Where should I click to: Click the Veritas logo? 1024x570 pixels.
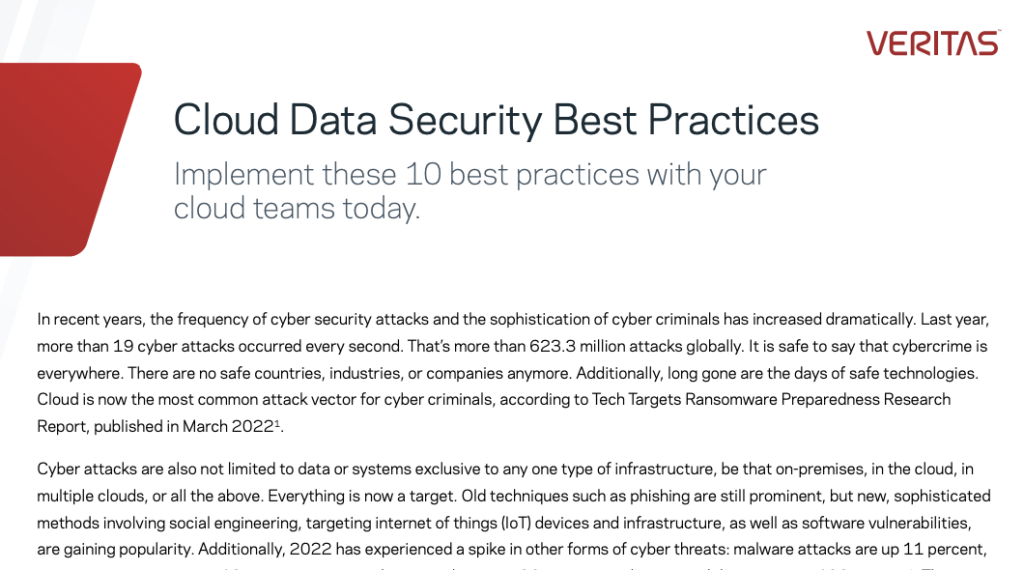(932, 43)
